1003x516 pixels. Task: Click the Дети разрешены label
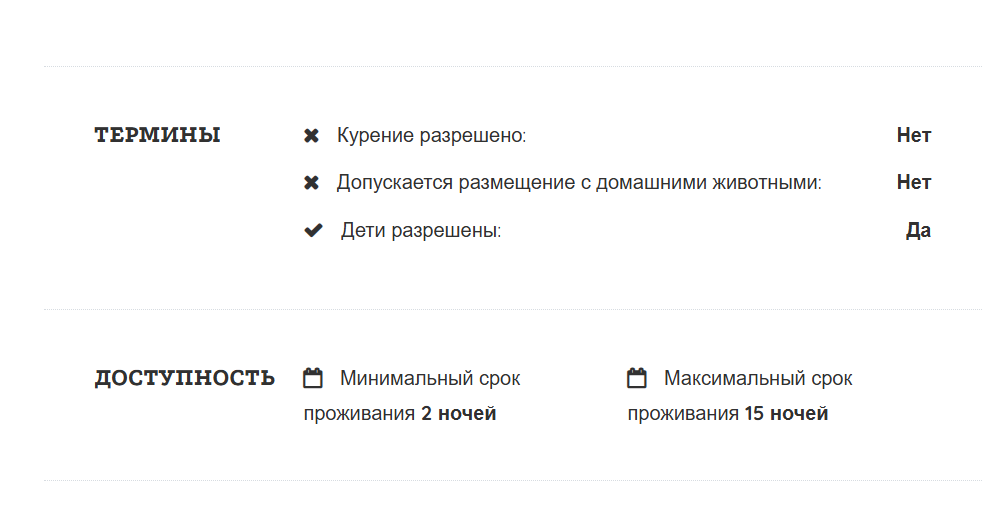point(420,231)
